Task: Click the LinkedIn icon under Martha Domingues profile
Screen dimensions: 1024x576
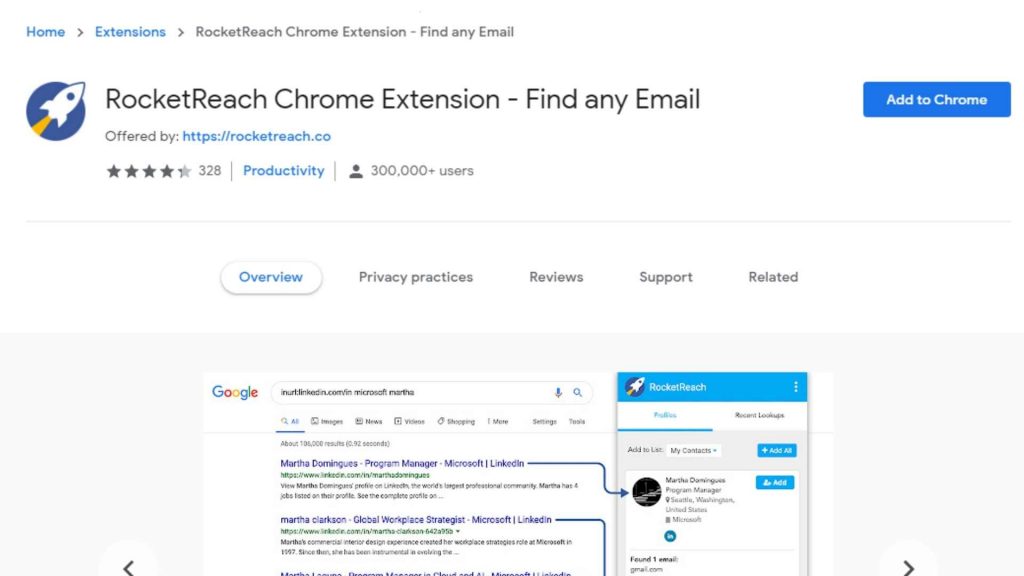Action: [x=670, y=536]
